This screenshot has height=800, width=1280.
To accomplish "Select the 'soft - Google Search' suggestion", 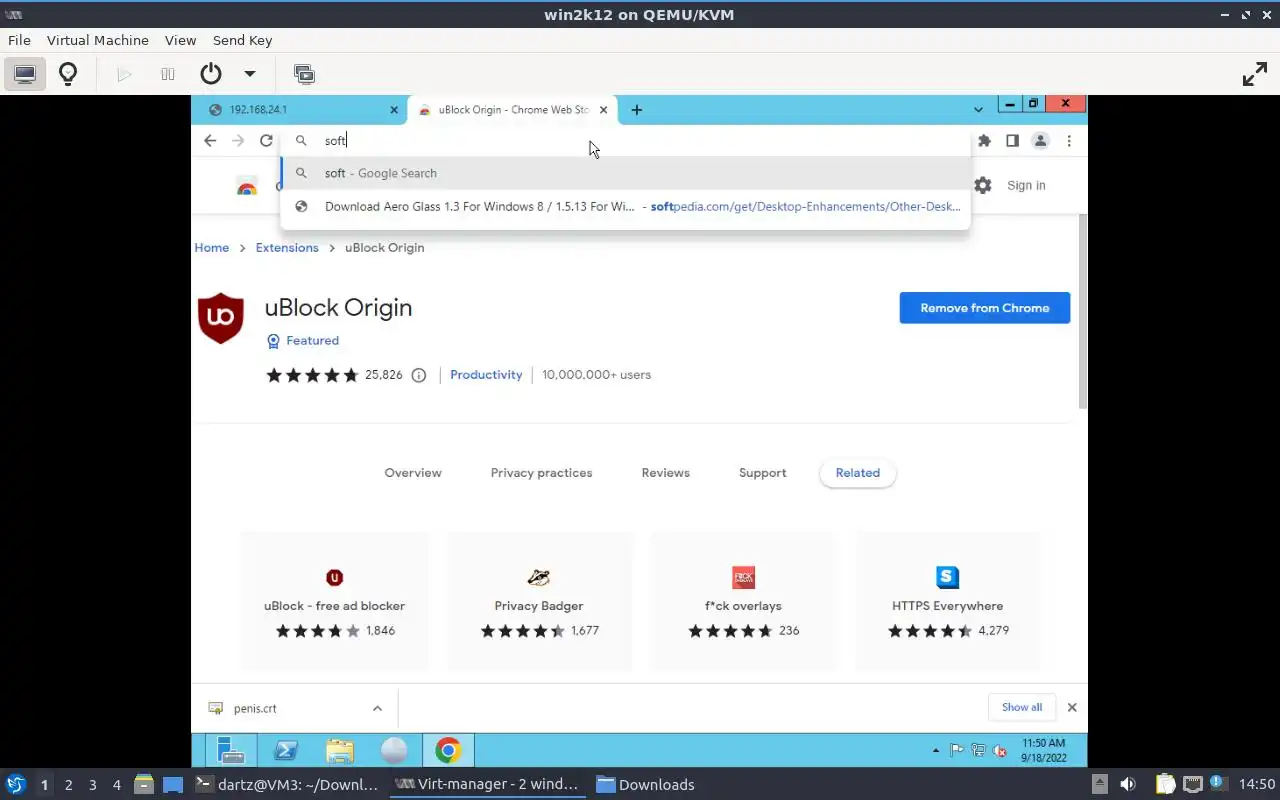I will point(625,173).
